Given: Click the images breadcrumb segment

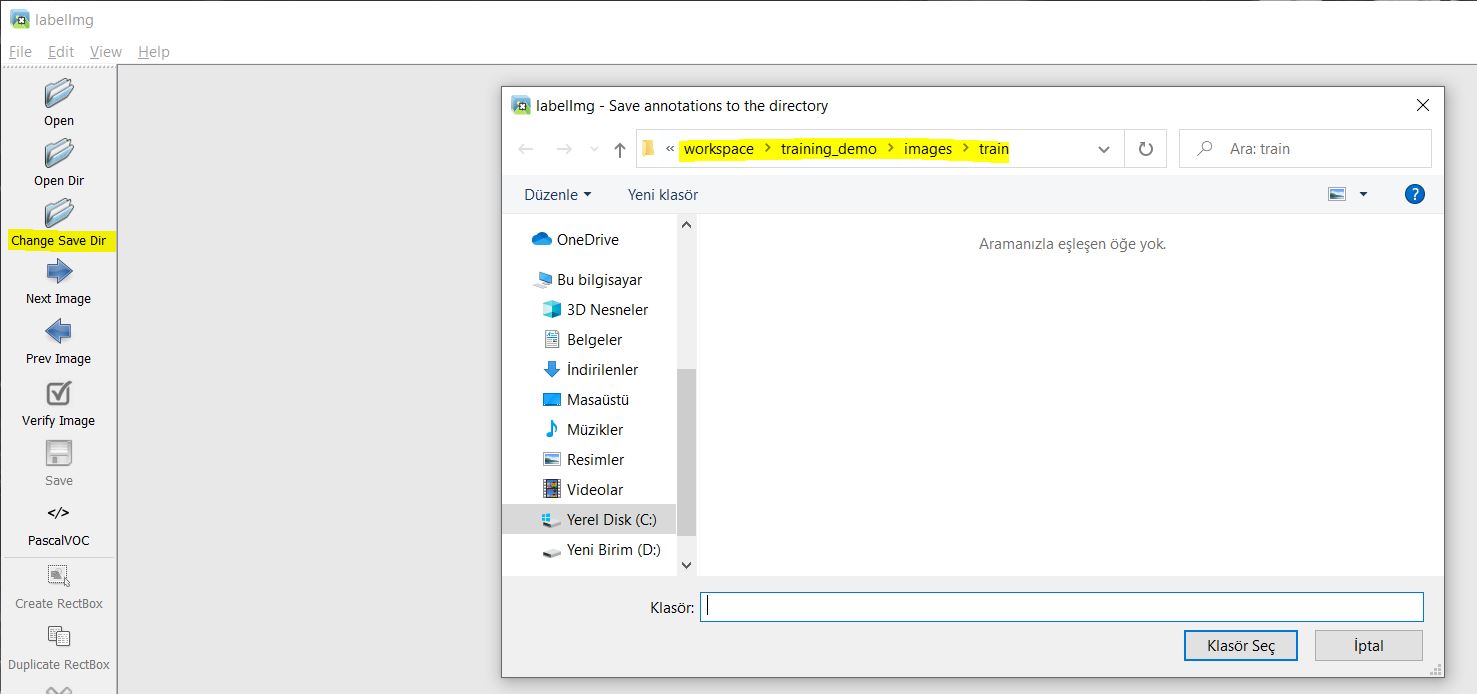Looking at the screenshot, I should pyautogui.click(x=928, y=148).
